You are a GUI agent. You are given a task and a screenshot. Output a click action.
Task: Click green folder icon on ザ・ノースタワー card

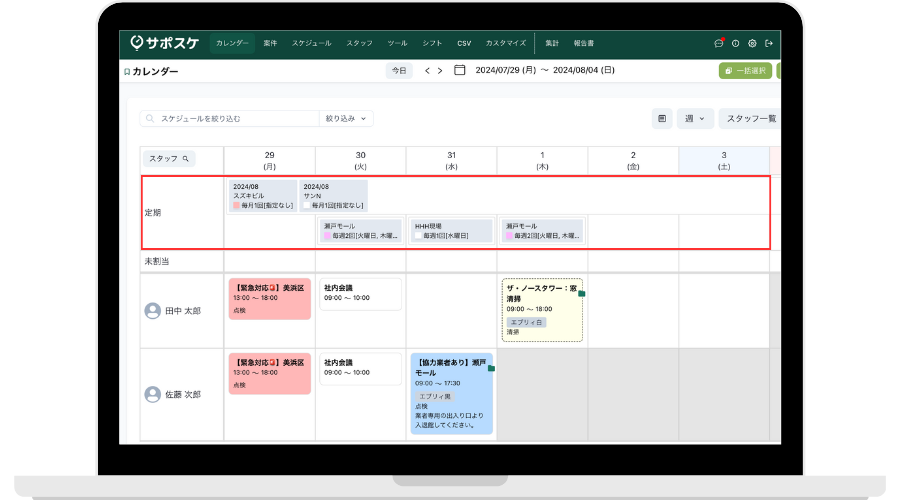pos(581,293)
